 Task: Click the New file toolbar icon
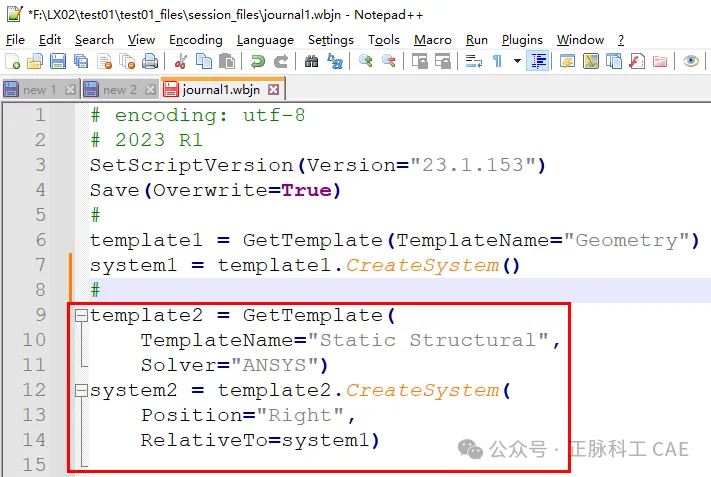tap(13, 62)
